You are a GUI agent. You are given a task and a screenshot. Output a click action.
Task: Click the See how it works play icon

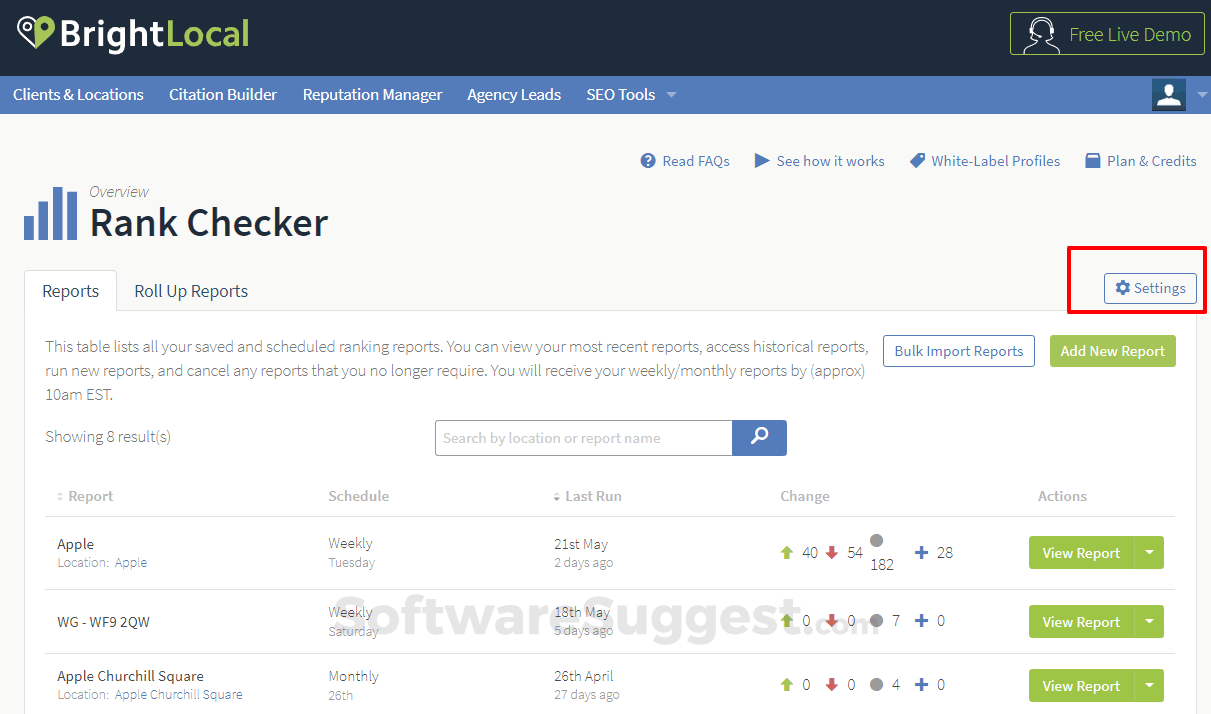[762, 161]
